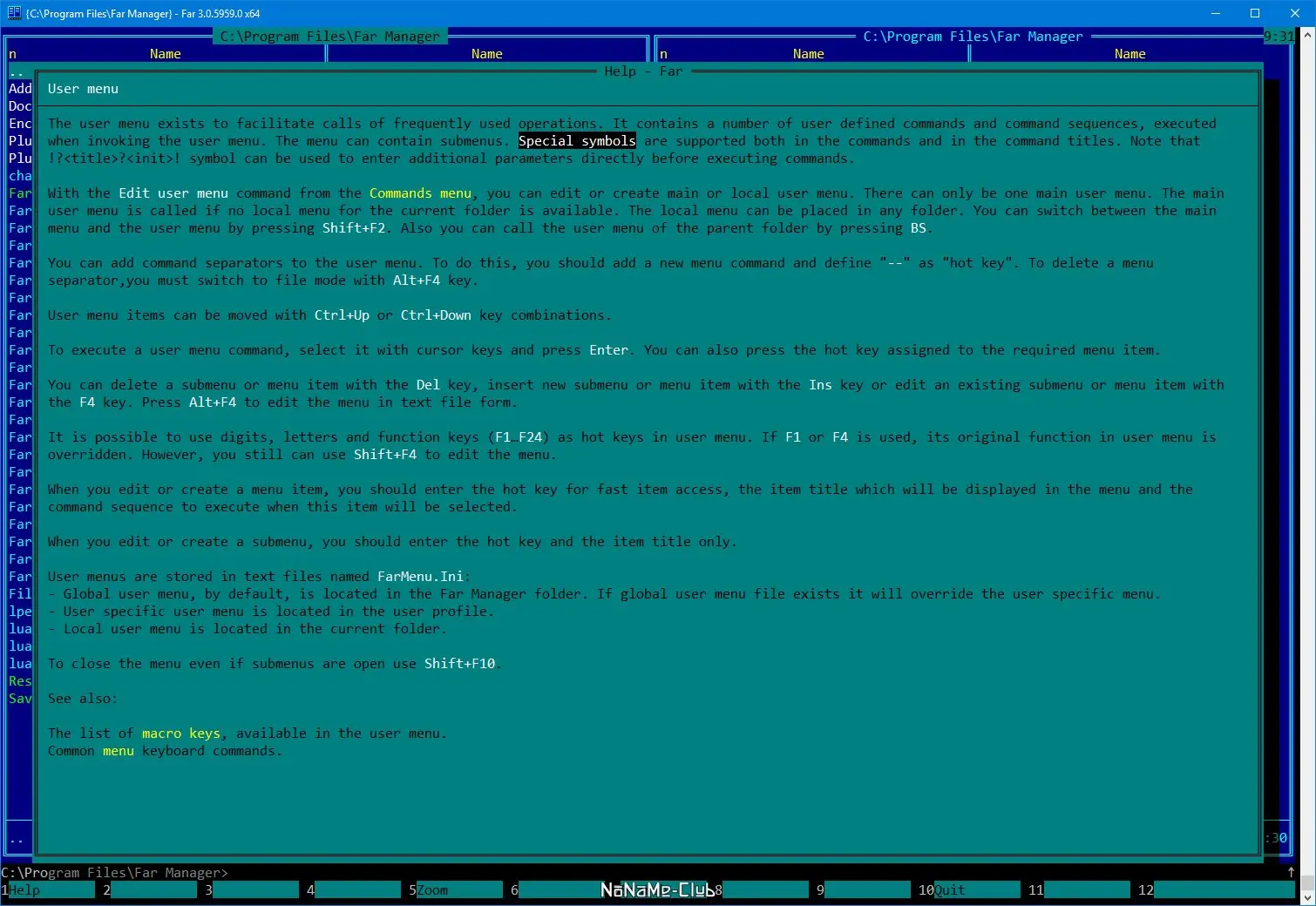Click the down arrow of the console scrollbar

(1306, 897)
